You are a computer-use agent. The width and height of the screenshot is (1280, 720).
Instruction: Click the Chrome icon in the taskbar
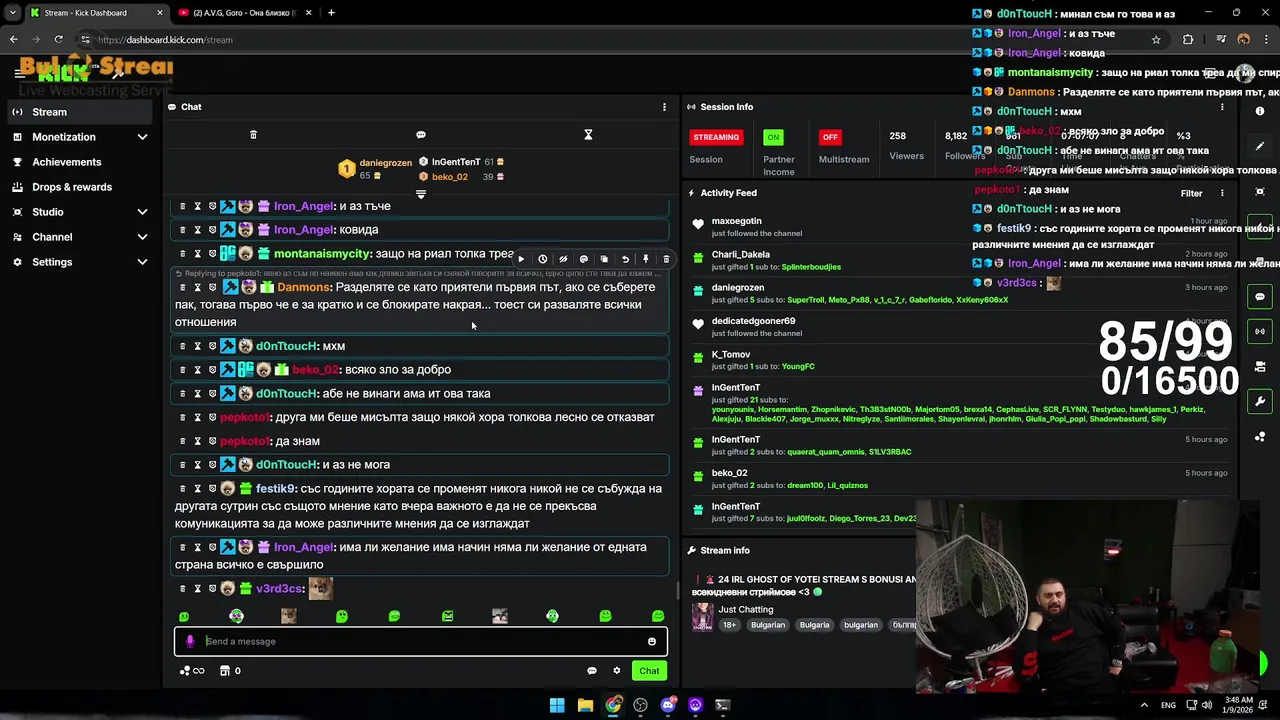[x=613, y=705]
